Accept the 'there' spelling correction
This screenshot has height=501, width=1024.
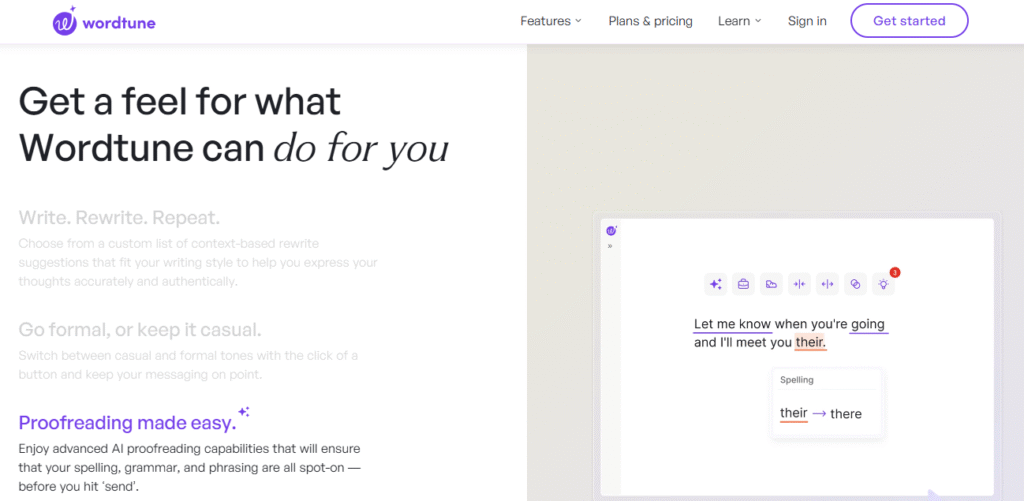(845, 414)
